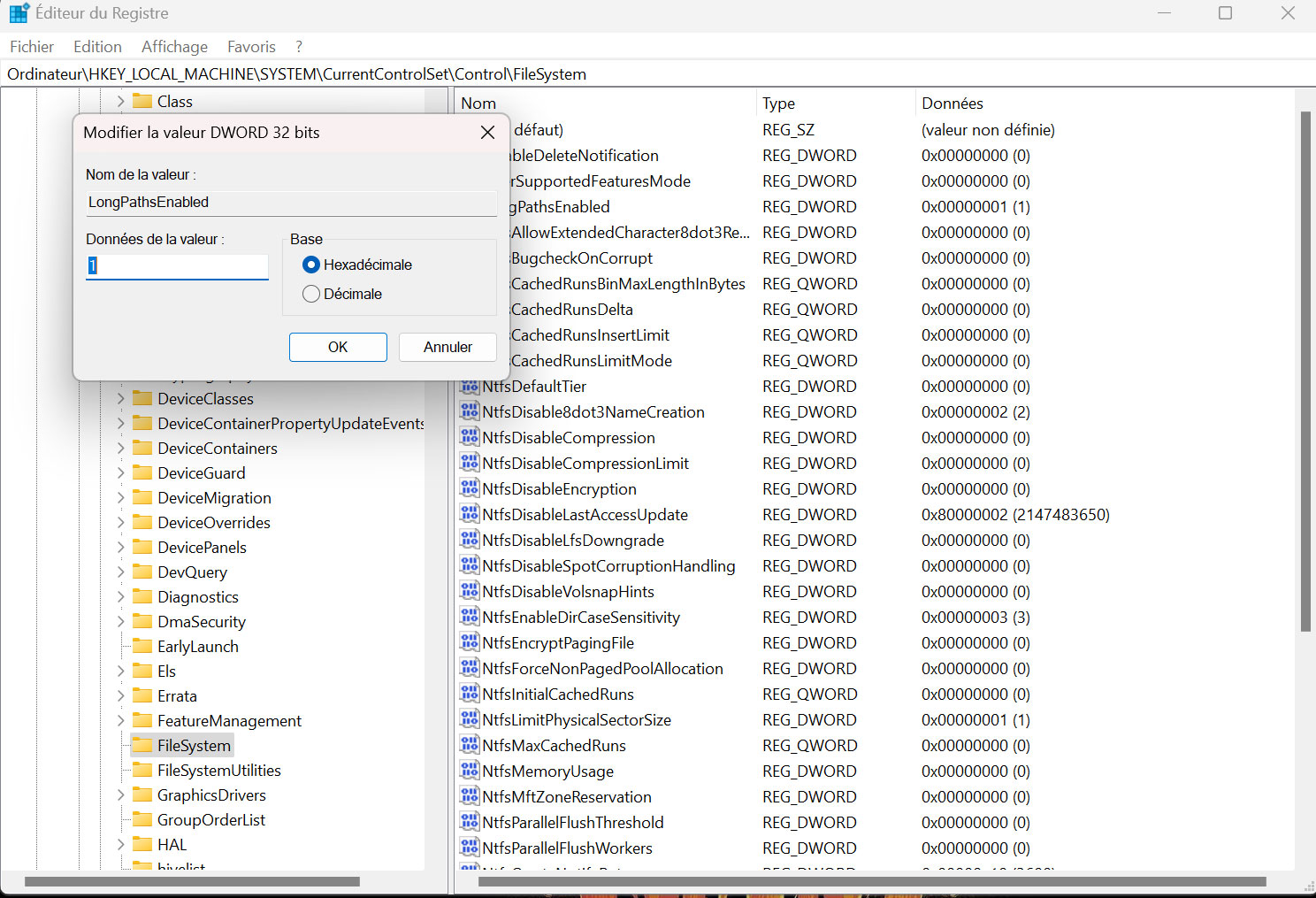Expand the GraphicsDrivers tree node
Viewport: 1316px width, 898px height.
[x=121, y=795]
